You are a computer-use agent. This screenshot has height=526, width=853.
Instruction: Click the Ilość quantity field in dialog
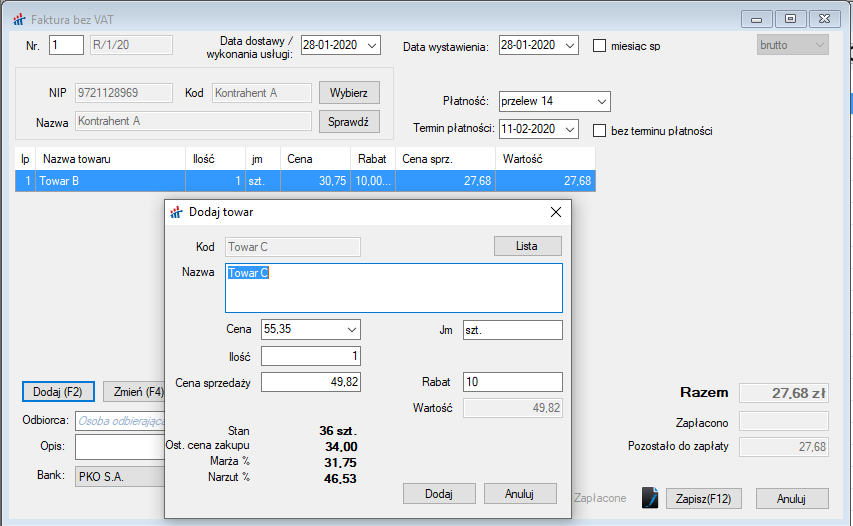[310, 356]
